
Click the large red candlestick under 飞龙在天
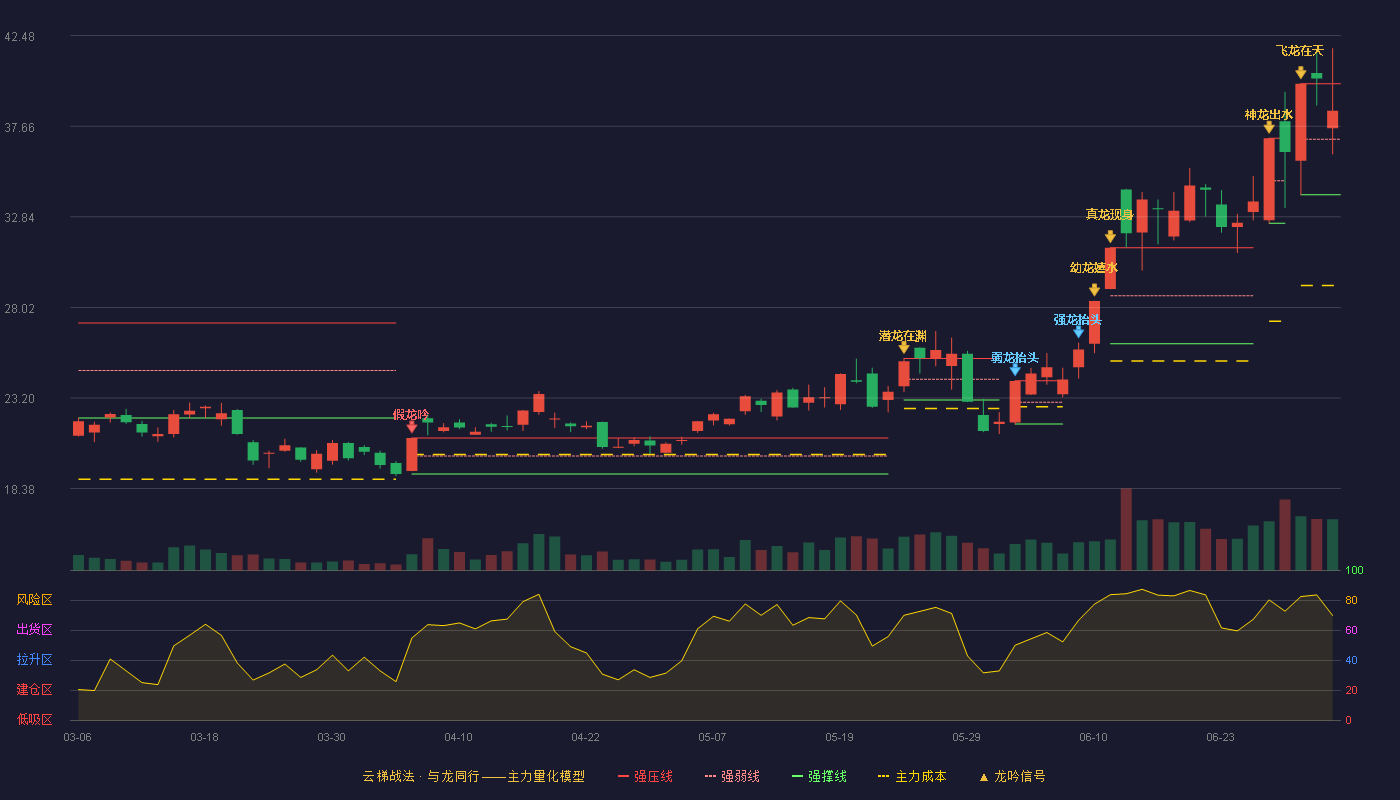[1301, 122]
